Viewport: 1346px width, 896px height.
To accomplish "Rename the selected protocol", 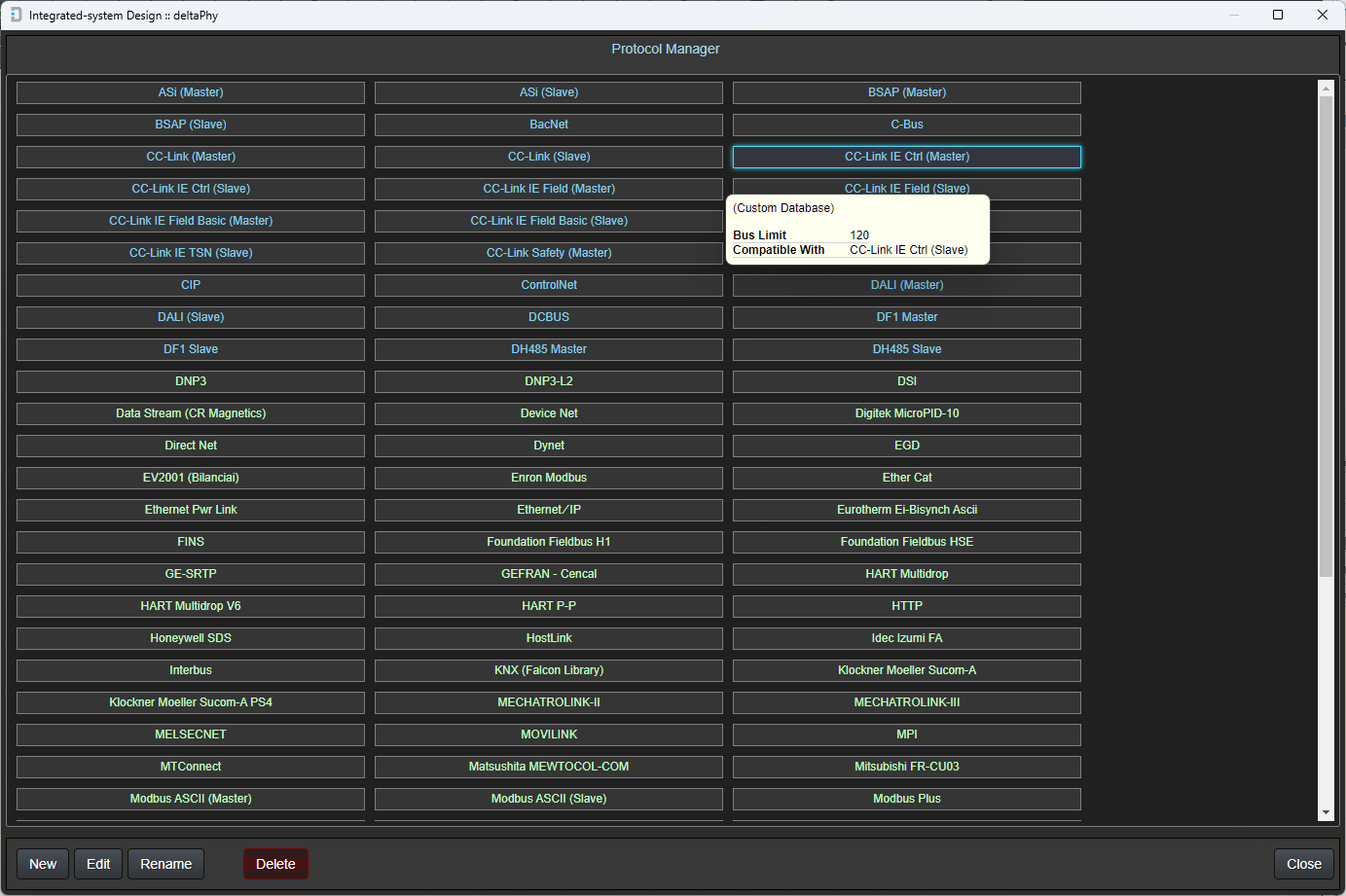I will point(165,863).
